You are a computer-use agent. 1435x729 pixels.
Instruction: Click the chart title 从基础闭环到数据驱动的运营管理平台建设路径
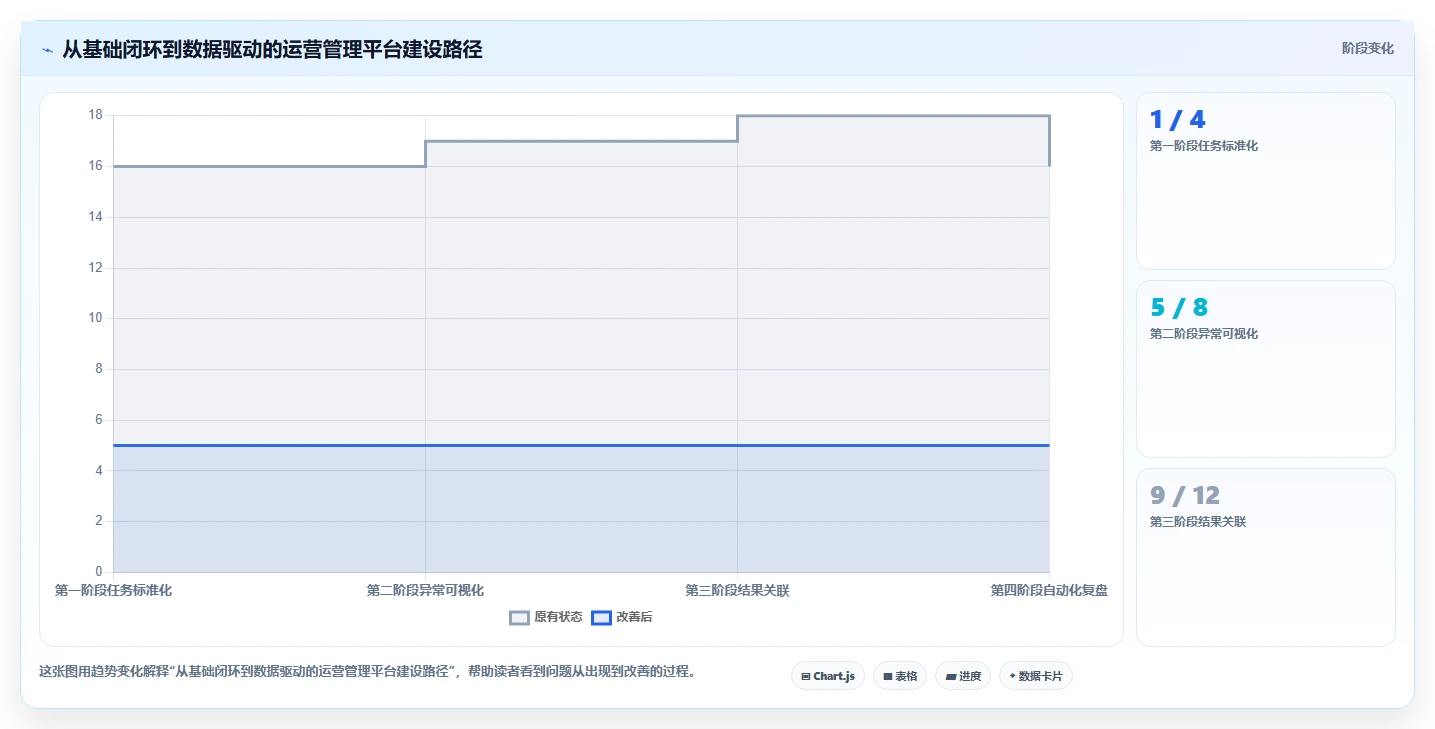(272, 50)
